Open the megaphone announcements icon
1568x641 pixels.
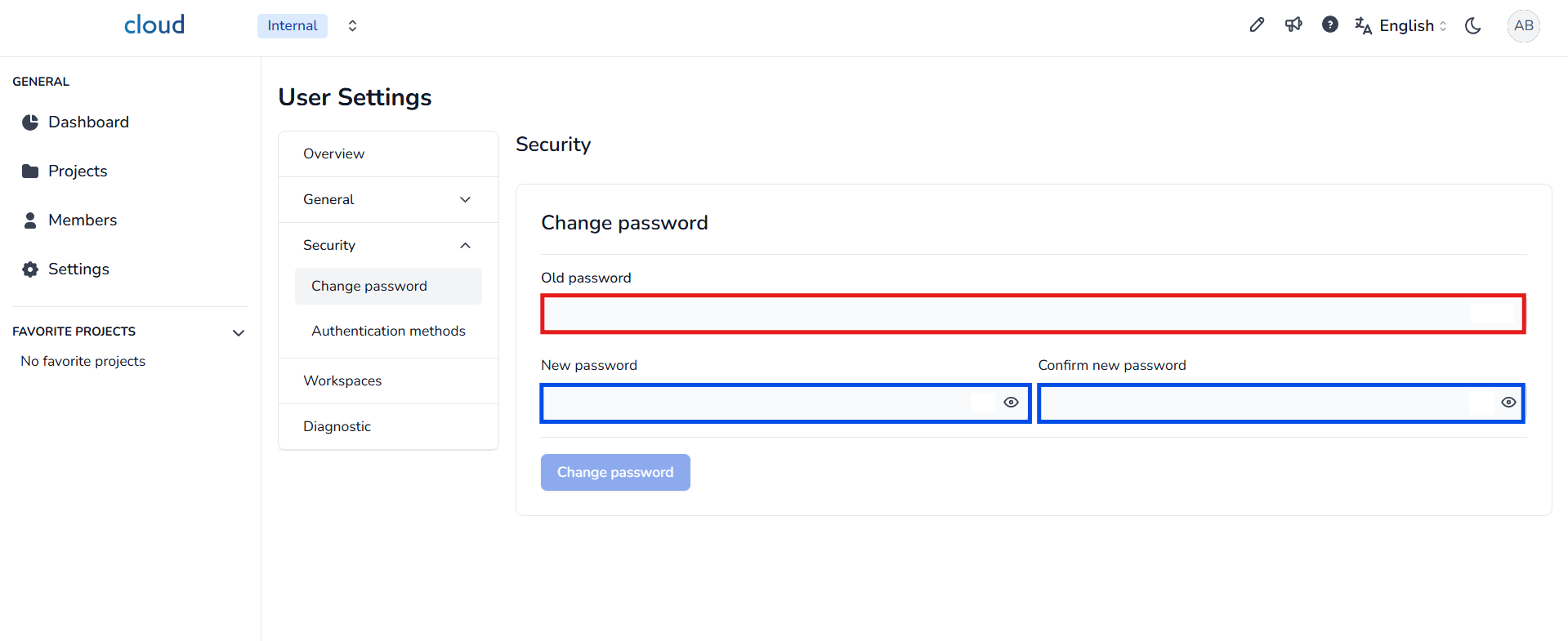tap(1293, 25)
